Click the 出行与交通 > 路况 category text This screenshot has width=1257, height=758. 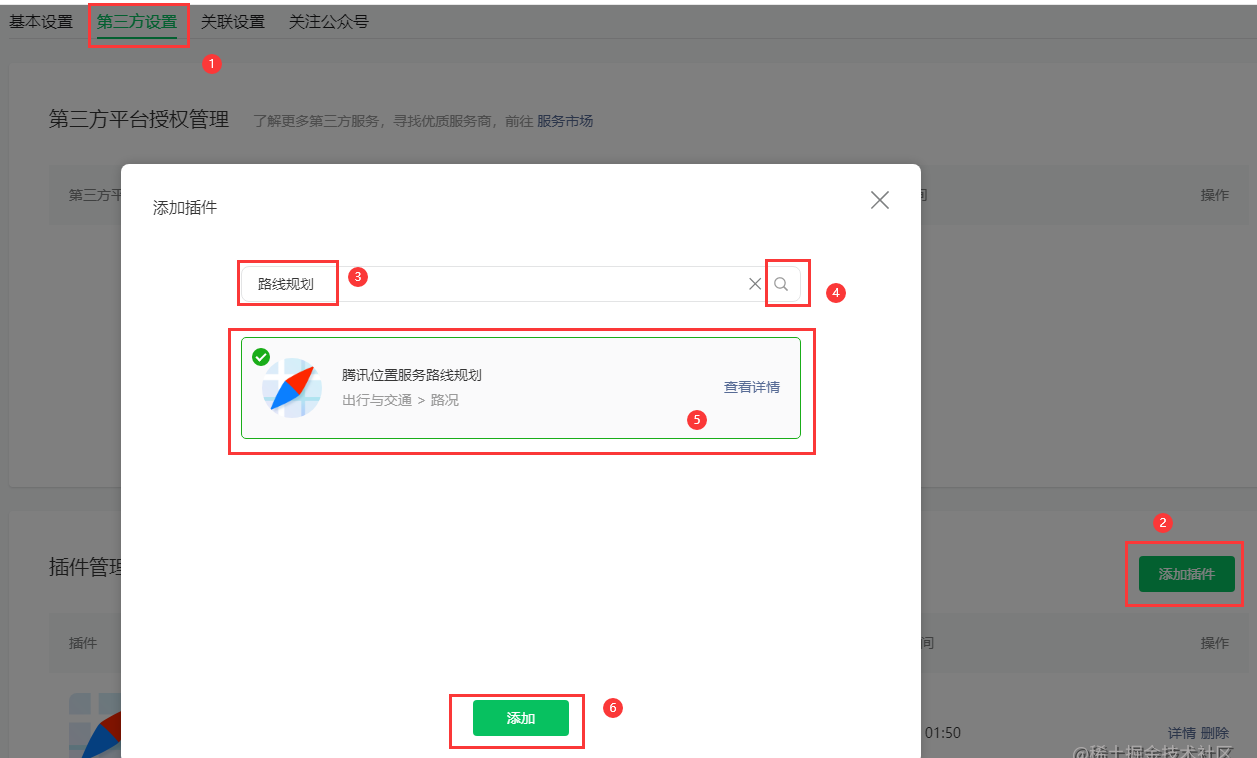(400, 401)
